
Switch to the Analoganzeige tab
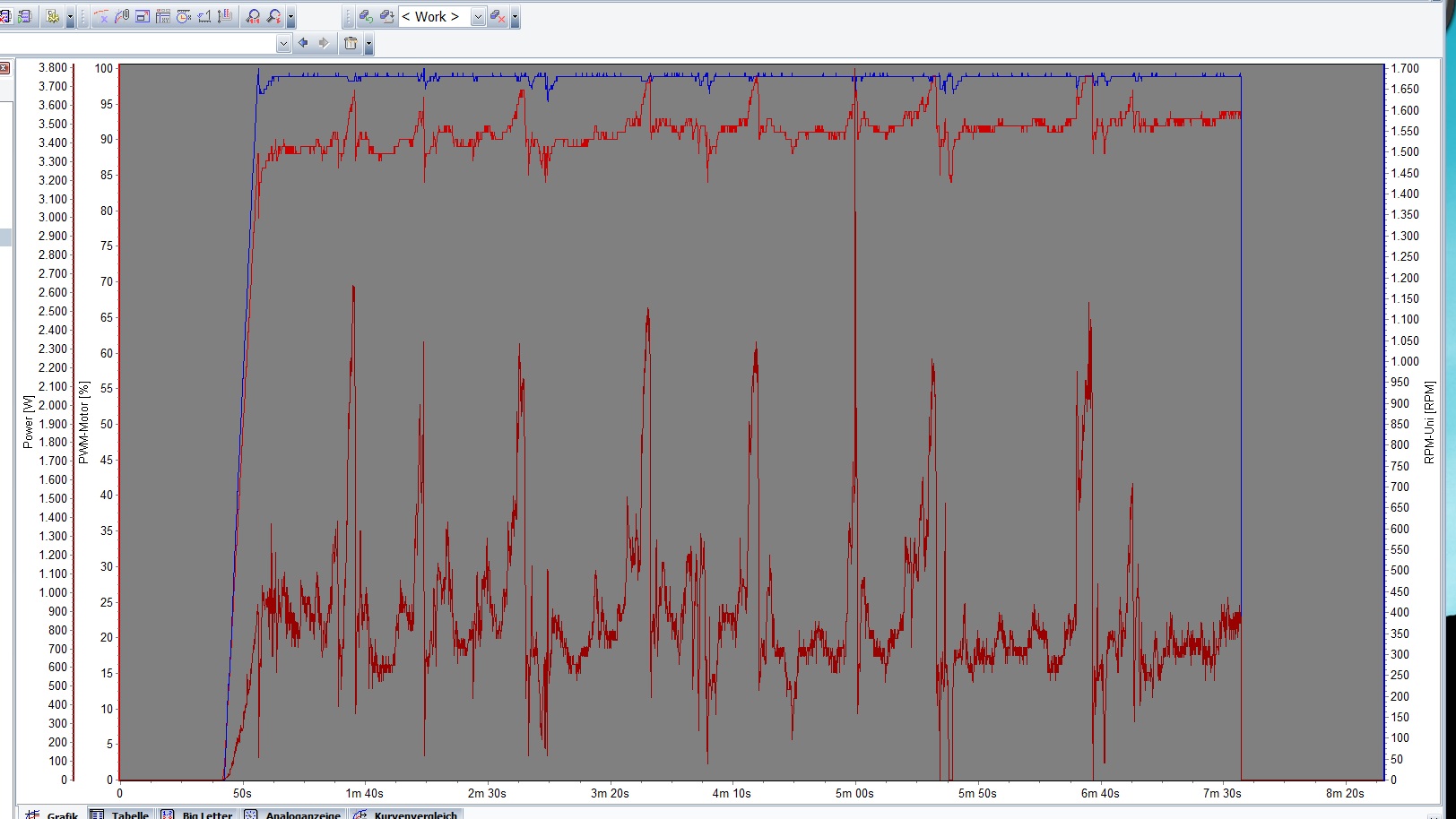[x=293, y=815]
